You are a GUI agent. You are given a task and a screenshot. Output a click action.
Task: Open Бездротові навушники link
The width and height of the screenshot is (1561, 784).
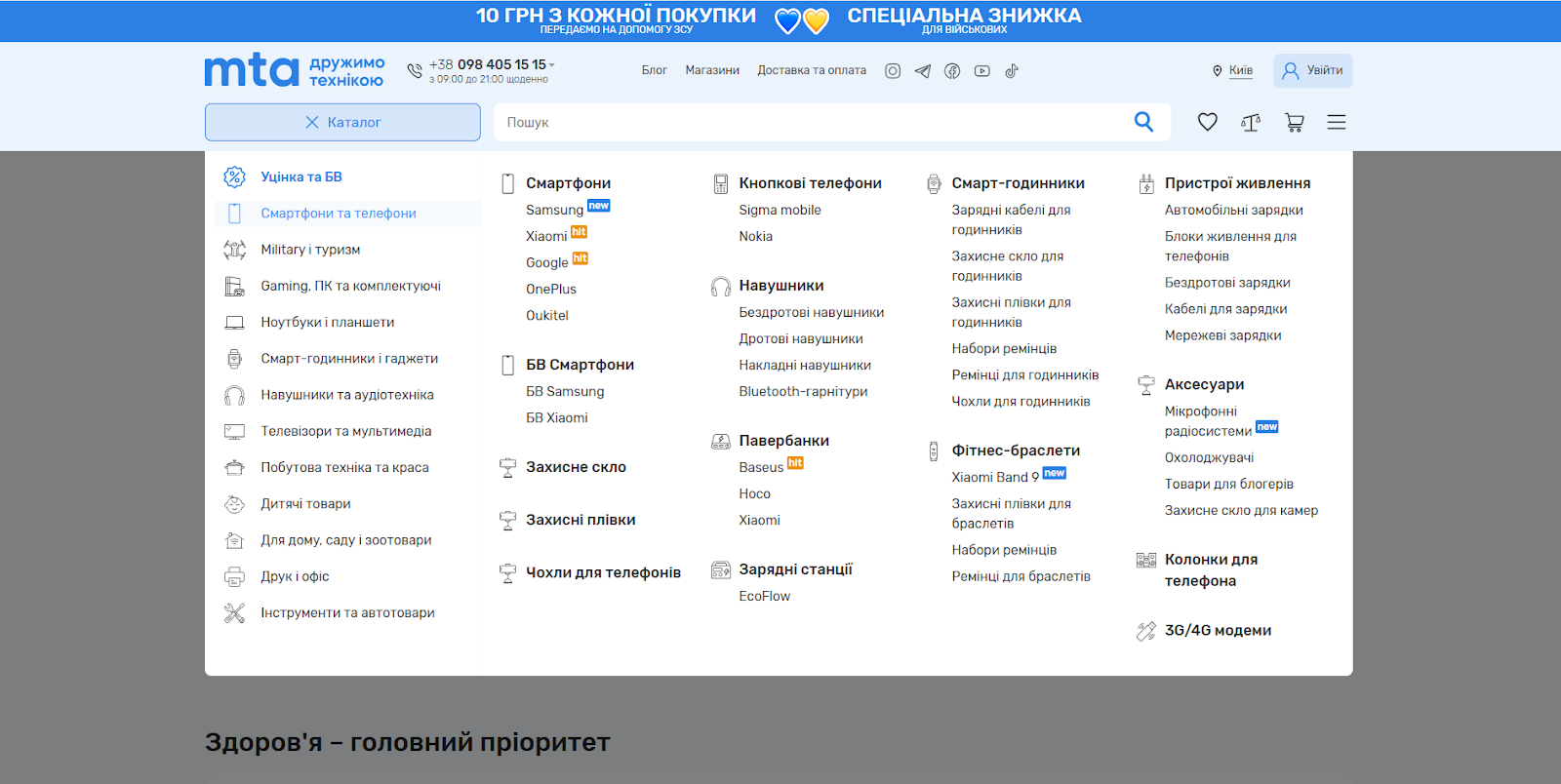(811, 312)
